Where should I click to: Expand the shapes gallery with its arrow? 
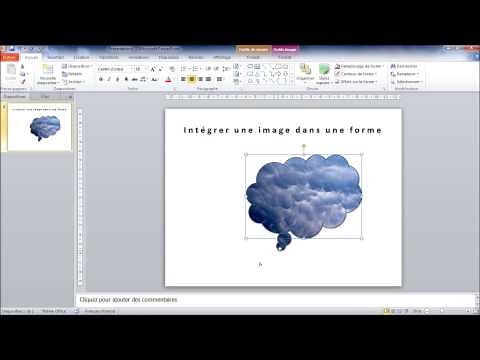(x=292, y=82)
